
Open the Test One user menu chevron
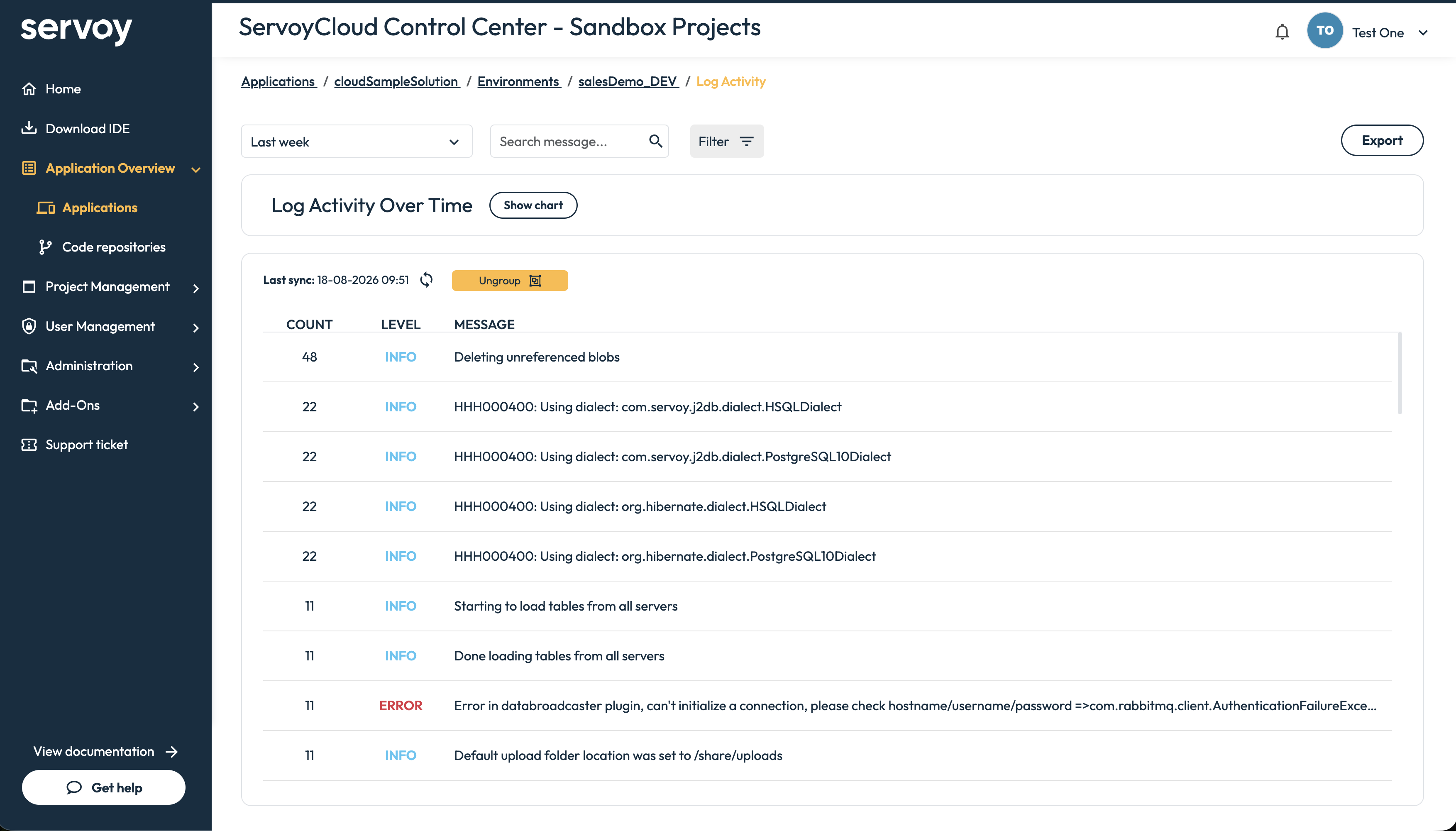[x=1423, y=33]
